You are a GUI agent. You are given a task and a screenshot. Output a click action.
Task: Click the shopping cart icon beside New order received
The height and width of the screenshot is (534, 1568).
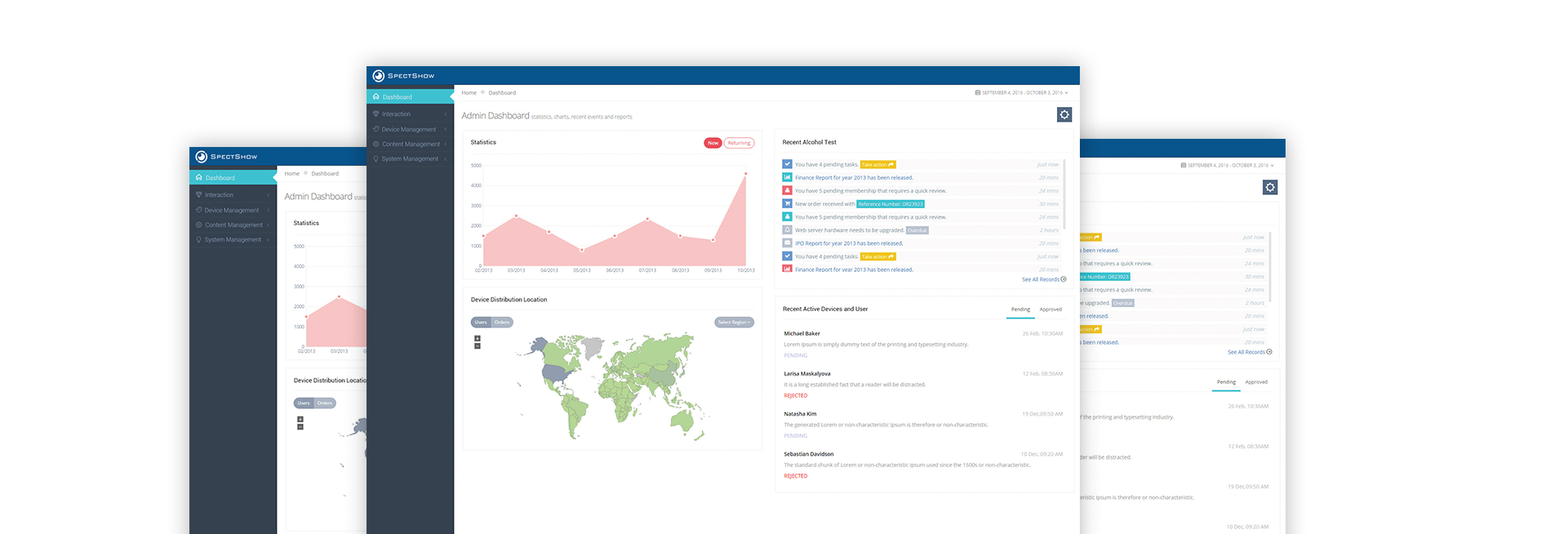tap(787, 203)
